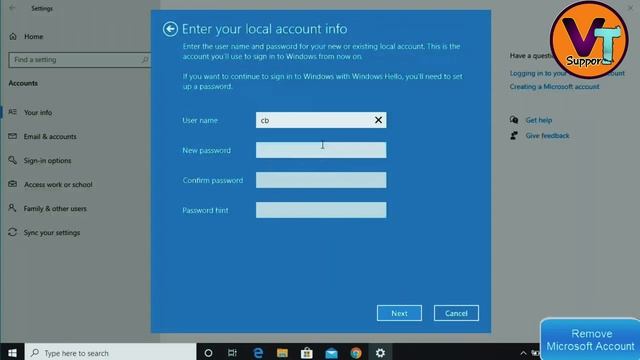Click the Your info person icon
Viewport: 640px width, 360px height.
[13, 112]
